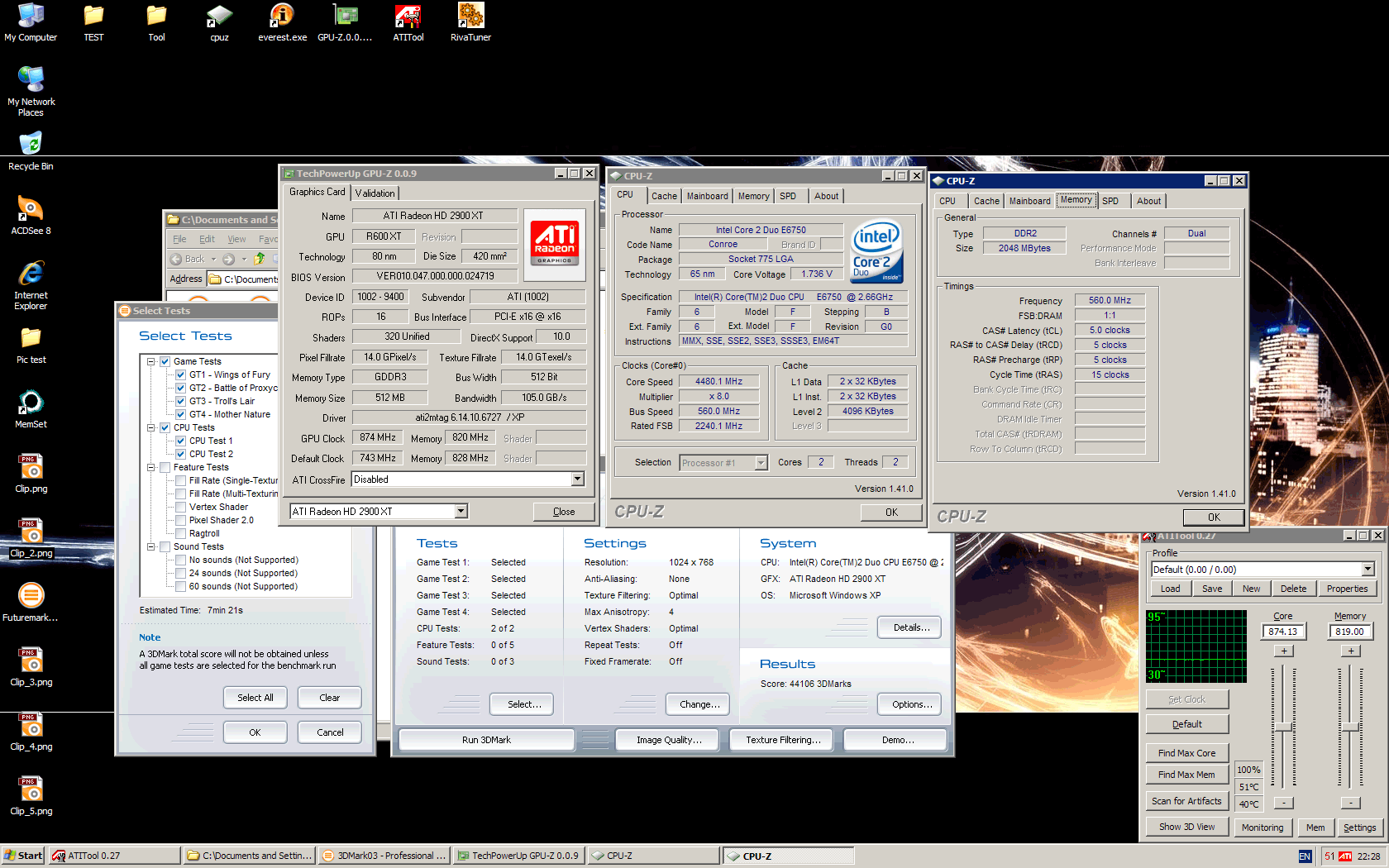Screen dimensions: 1389x868
Task: Open SPD tab in CPU-Z Memory window
Action: click(1110, 201)
